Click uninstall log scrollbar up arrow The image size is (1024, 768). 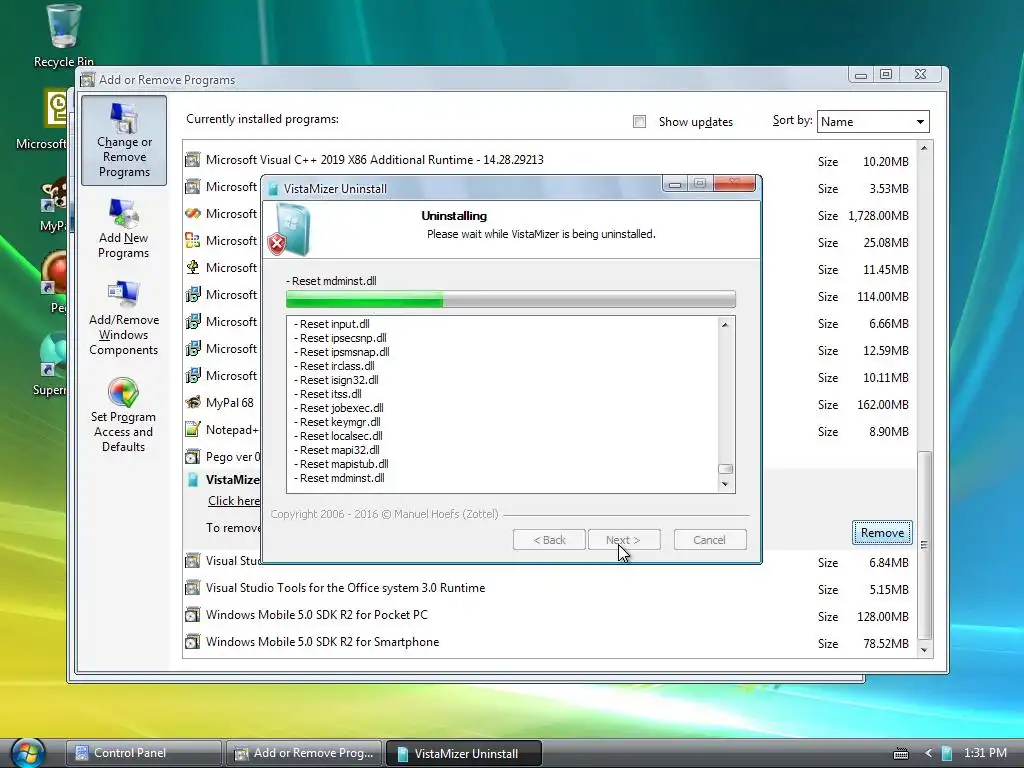(x=725, y=325)
